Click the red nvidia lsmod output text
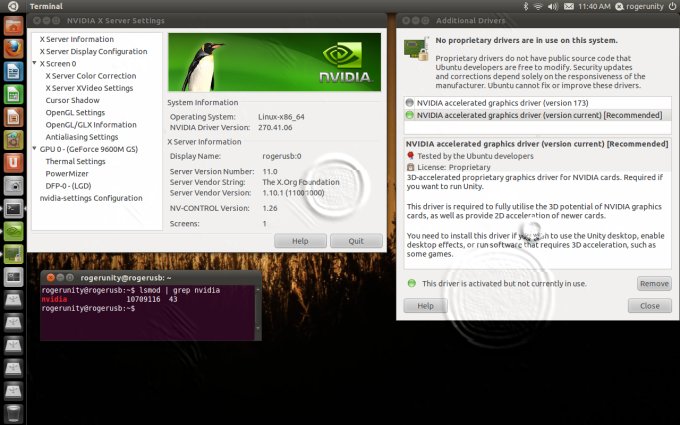The image size is (680, 425). click(x=54, y=299)
